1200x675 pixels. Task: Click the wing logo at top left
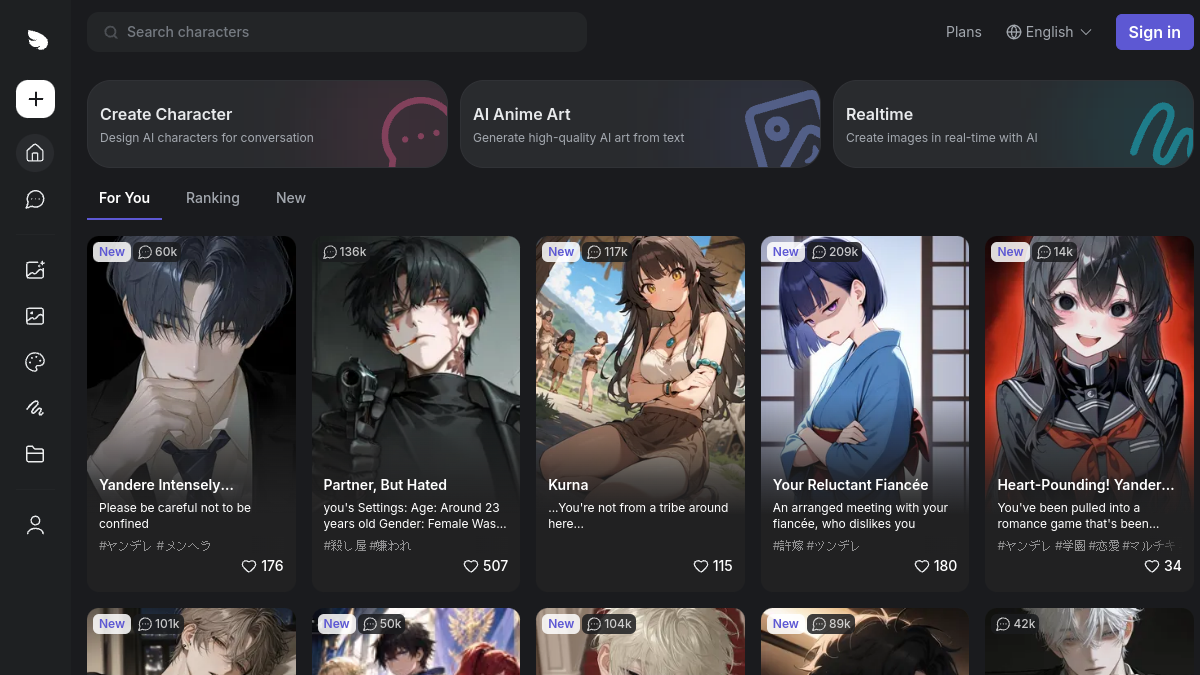[x=37, y=40]
